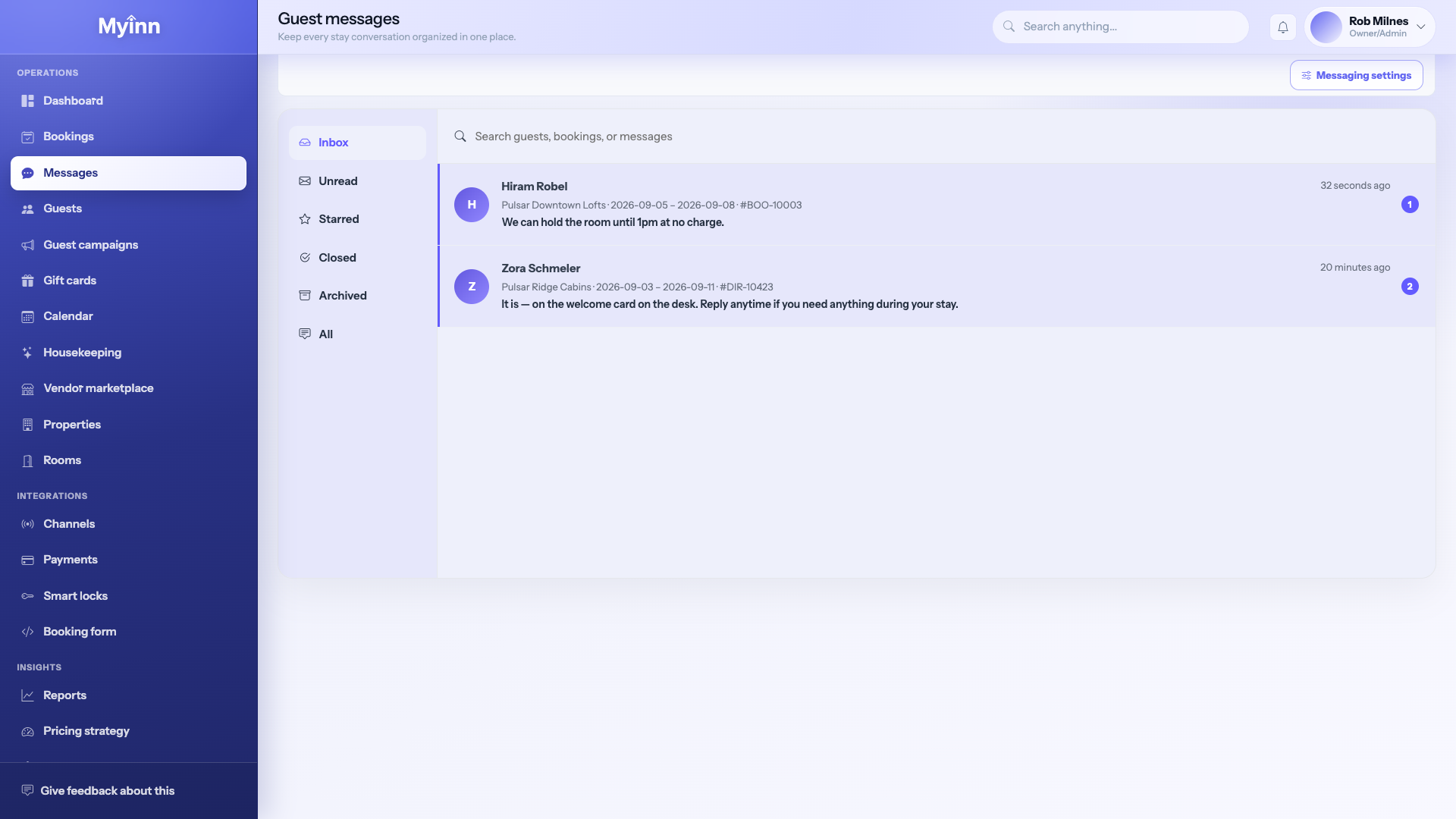Click the guests, bookings, or messages search box
The image size is (1456, 819).
click(x=937, y=136)
